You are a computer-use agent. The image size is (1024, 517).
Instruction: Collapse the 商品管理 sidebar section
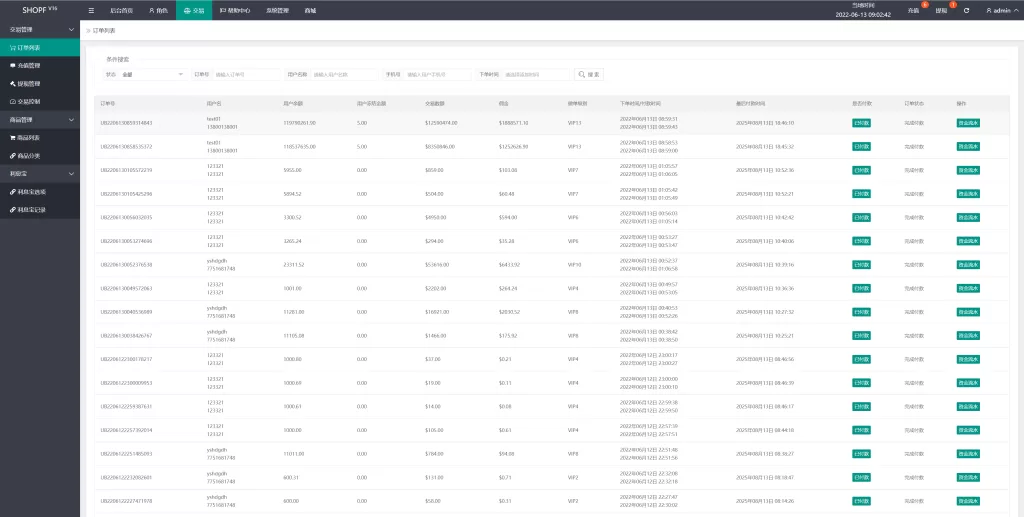tap(40, 119)
